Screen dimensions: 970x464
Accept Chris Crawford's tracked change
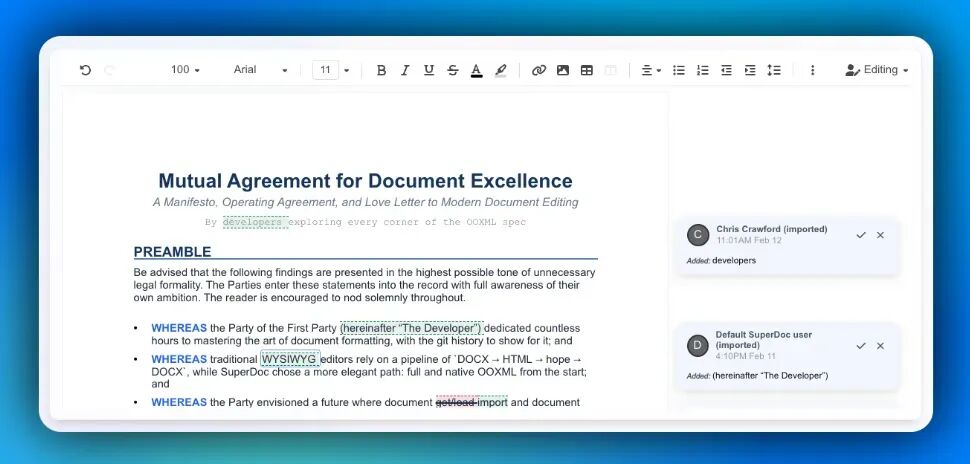coord(861,235)
